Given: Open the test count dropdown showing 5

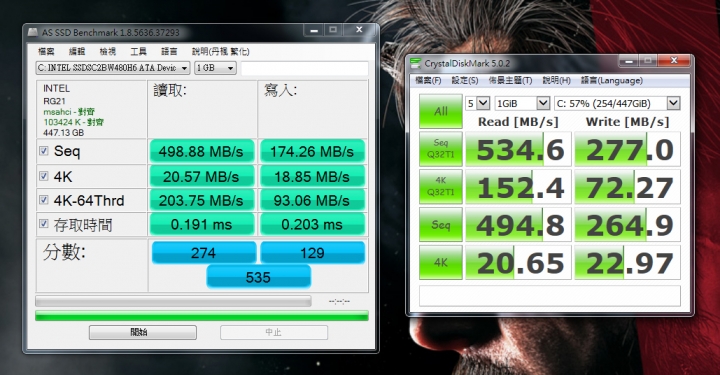Looking at the screenshot, I should click(x=478, y=103).
